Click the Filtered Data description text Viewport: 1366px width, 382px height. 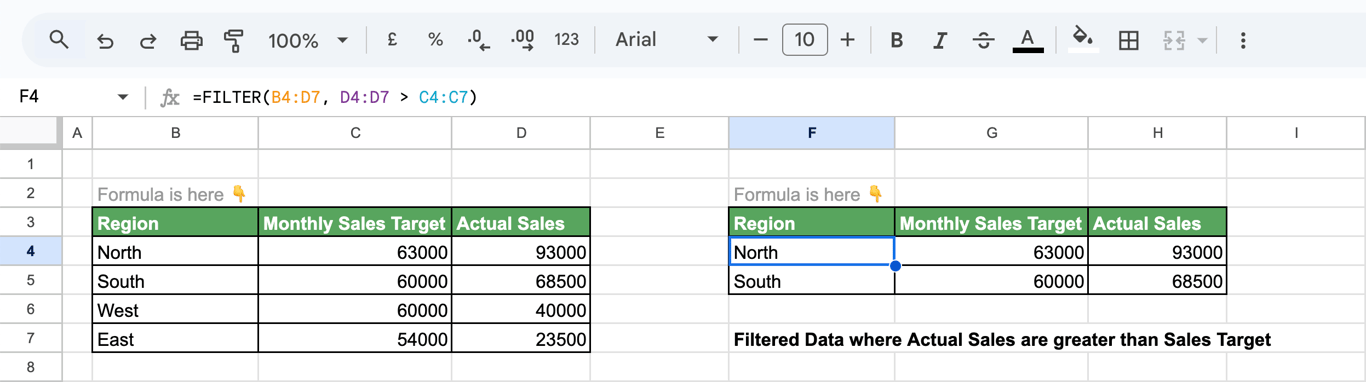point(1002,340)
